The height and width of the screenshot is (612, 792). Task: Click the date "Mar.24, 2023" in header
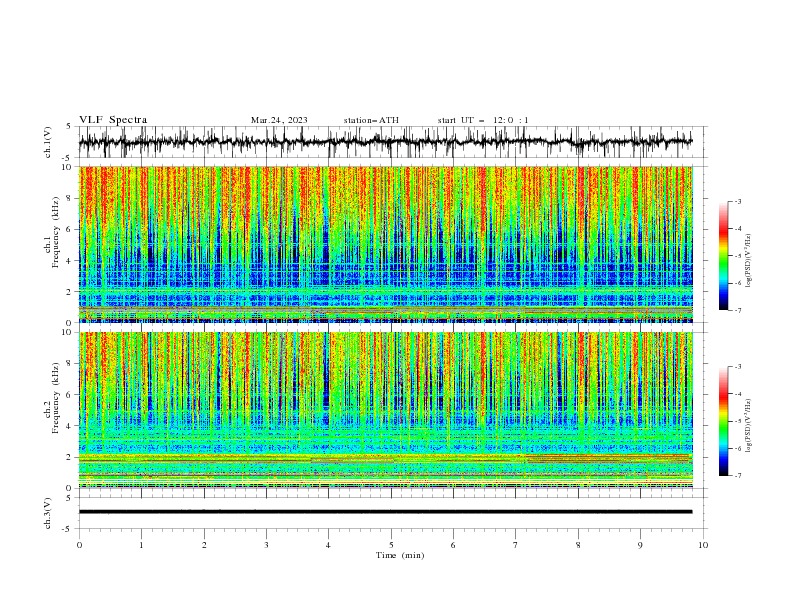(x=279, y=120)
